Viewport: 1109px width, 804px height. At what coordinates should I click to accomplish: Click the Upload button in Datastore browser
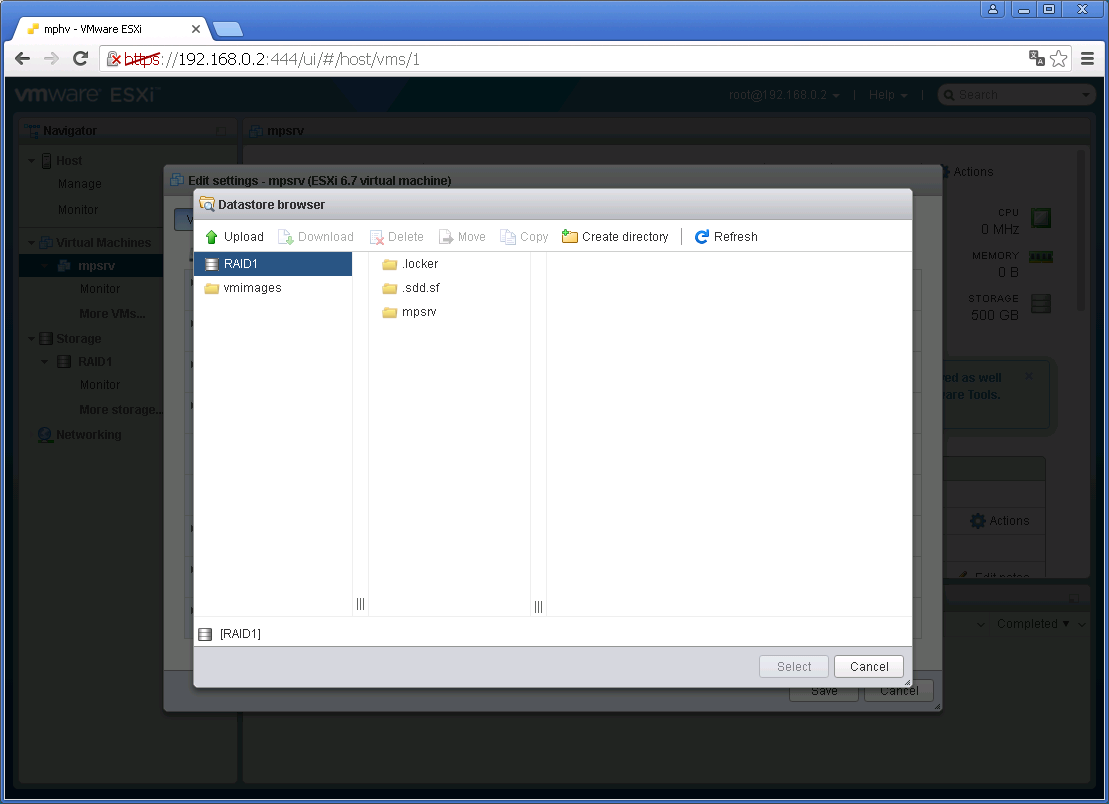coord(234,237)
